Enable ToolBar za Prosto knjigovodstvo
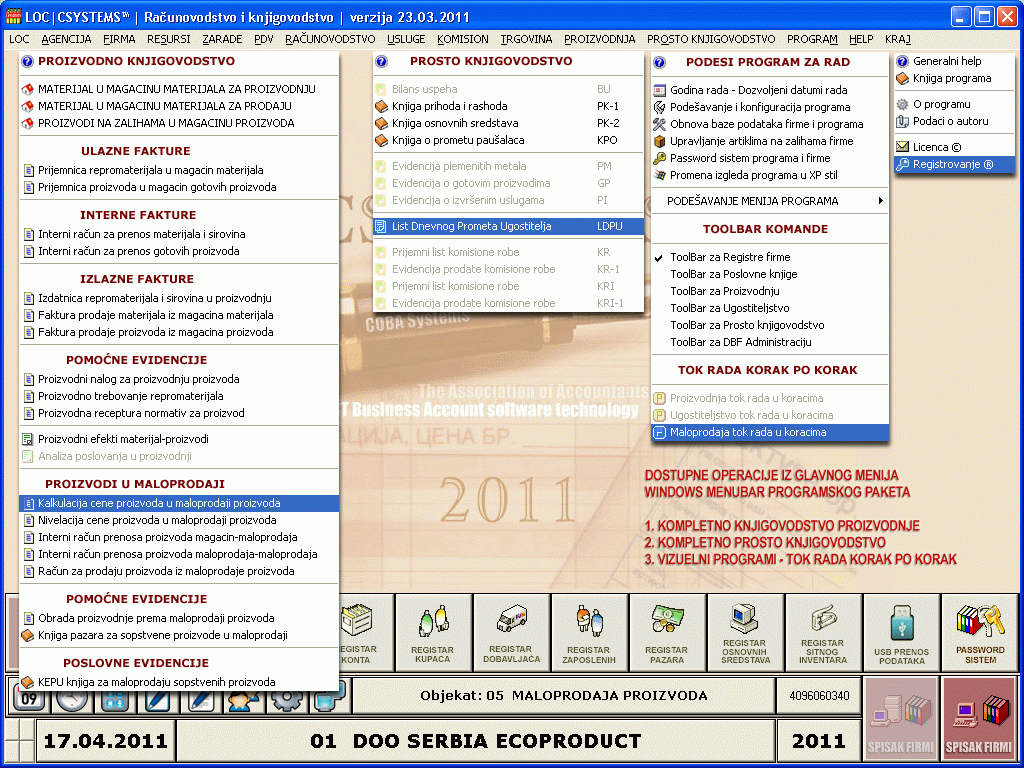This screenshot has width=1024, height=768. [x=770, y=325]
